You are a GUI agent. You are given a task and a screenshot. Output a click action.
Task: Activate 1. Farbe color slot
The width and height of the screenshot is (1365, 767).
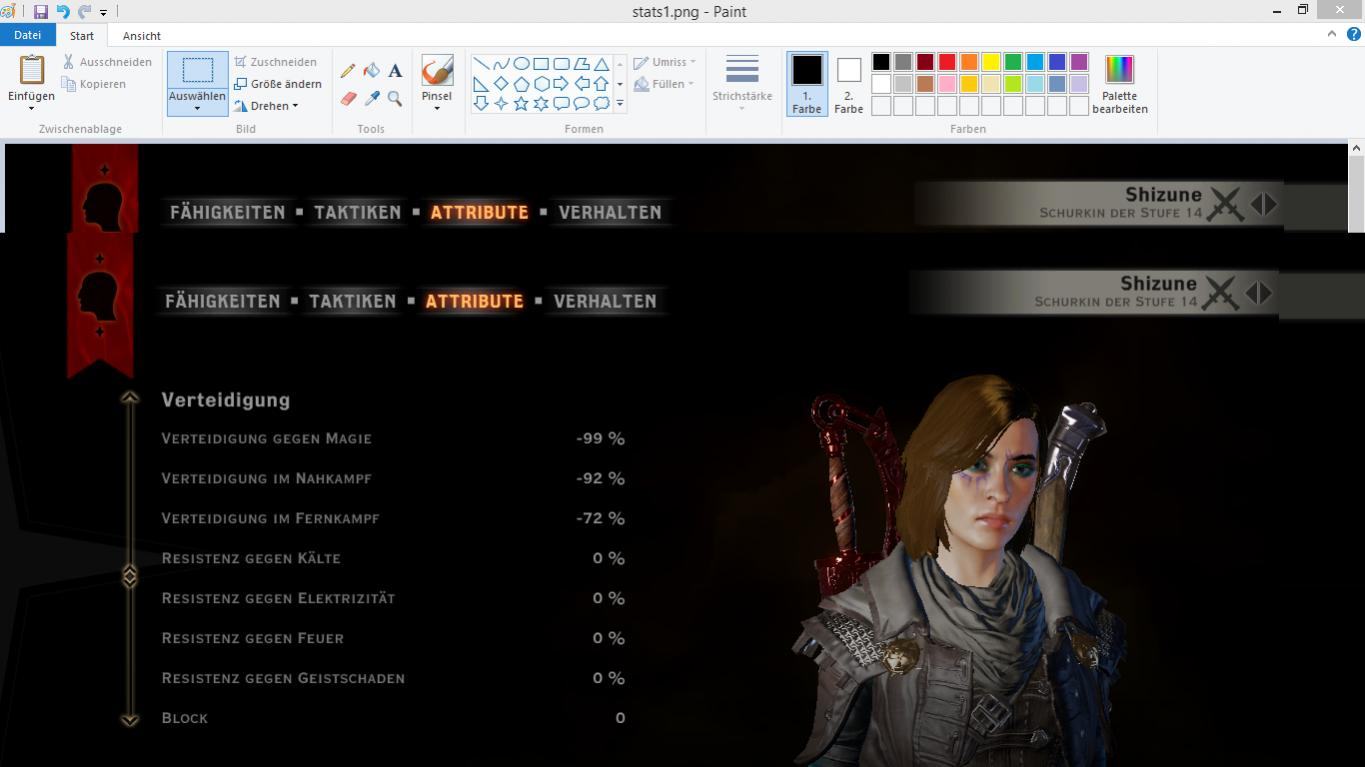click(807, 84)
